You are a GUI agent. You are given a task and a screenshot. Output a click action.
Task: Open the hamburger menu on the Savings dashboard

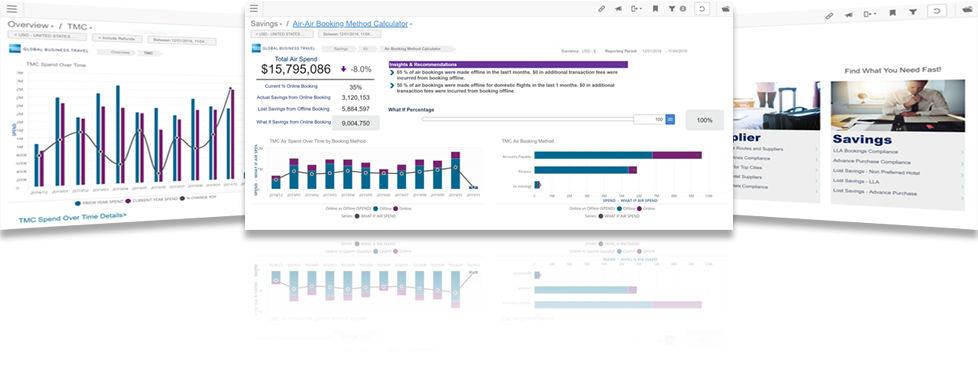253,9
